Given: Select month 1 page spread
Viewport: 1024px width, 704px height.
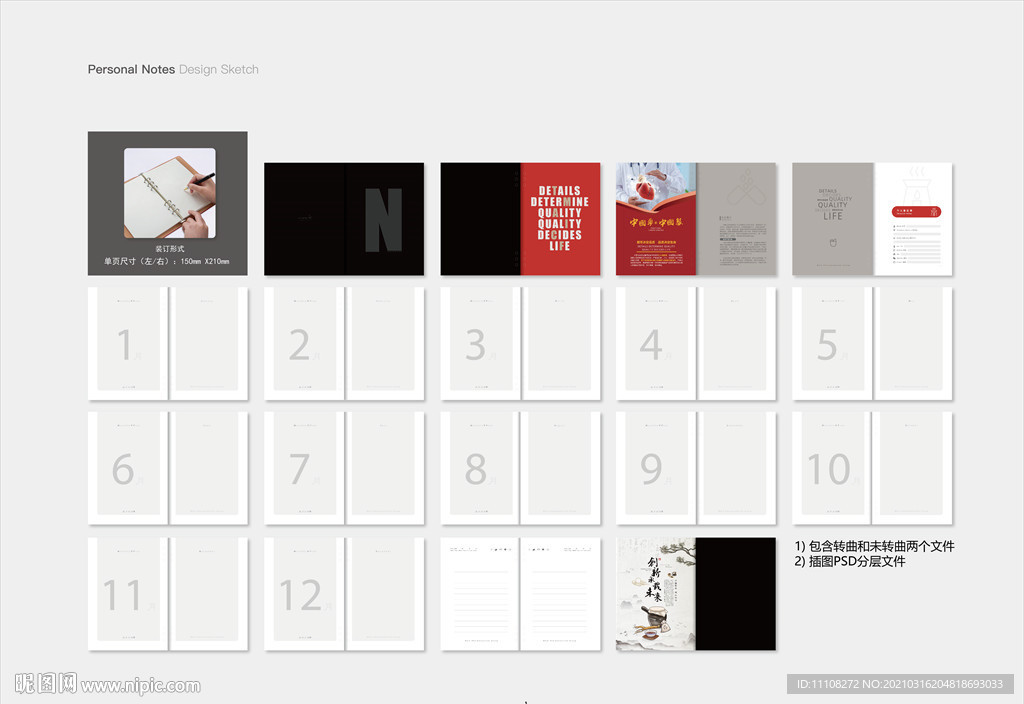Looking at the screenshot, I should (x=168, y=344).
